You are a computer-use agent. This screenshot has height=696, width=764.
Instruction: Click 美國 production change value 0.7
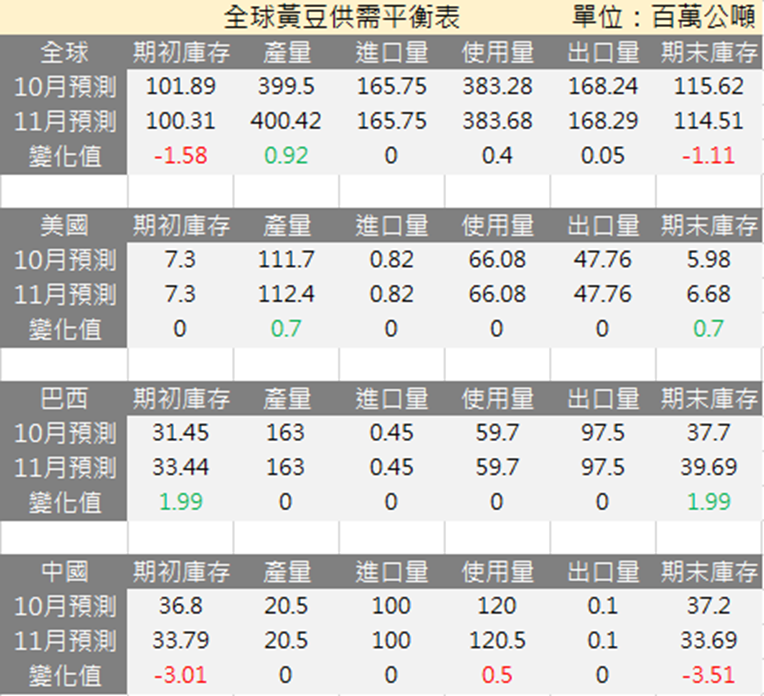(x=286, y=329)
